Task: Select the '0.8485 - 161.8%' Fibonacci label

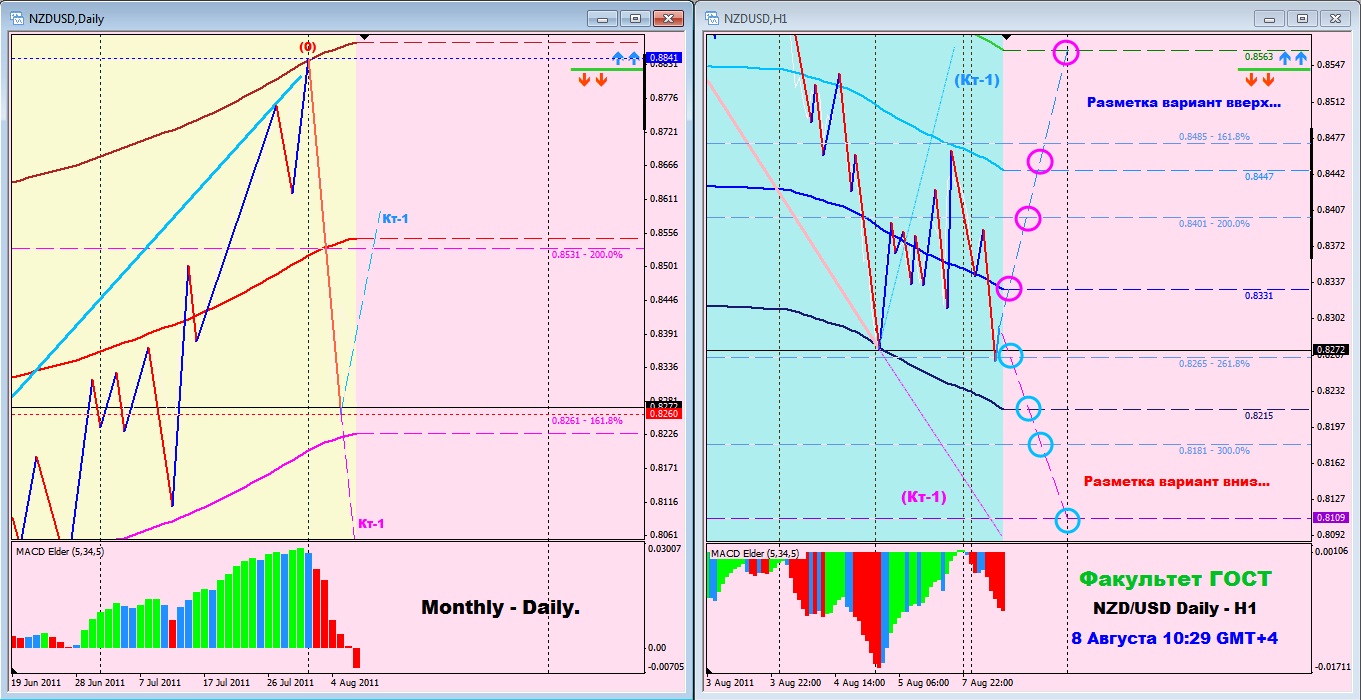Action: 1213,136
